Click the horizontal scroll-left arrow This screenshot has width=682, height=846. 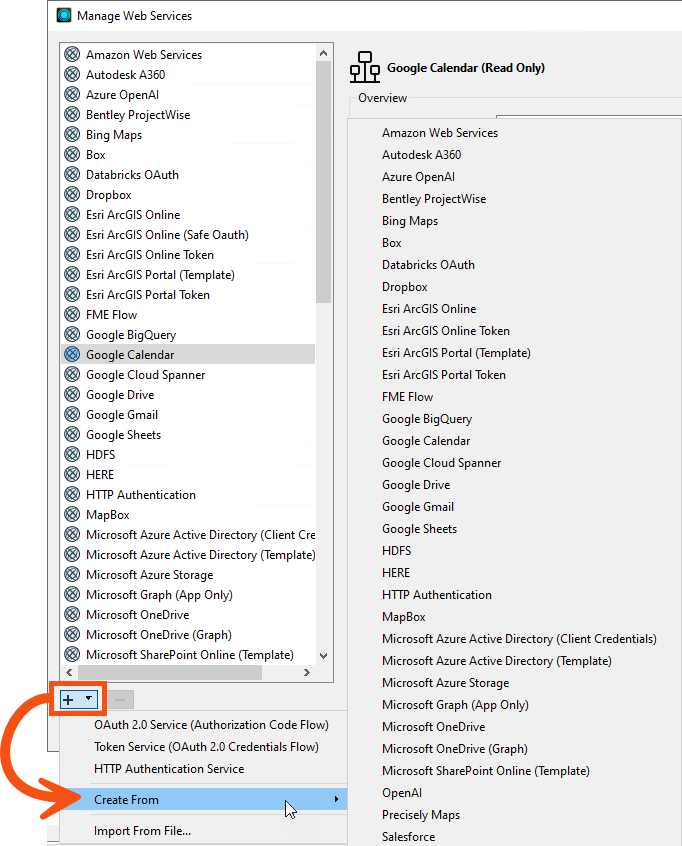point(69,672)
